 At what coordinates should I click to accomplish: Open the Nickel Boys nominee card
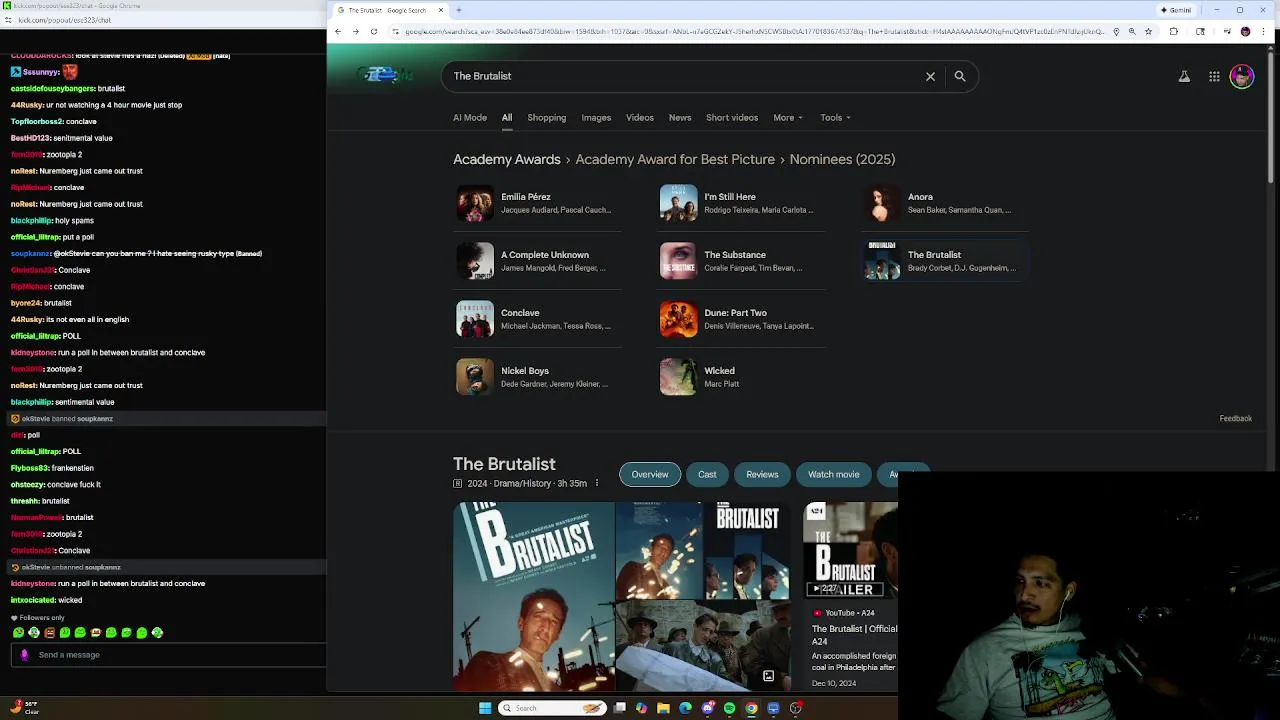(538, 377)
